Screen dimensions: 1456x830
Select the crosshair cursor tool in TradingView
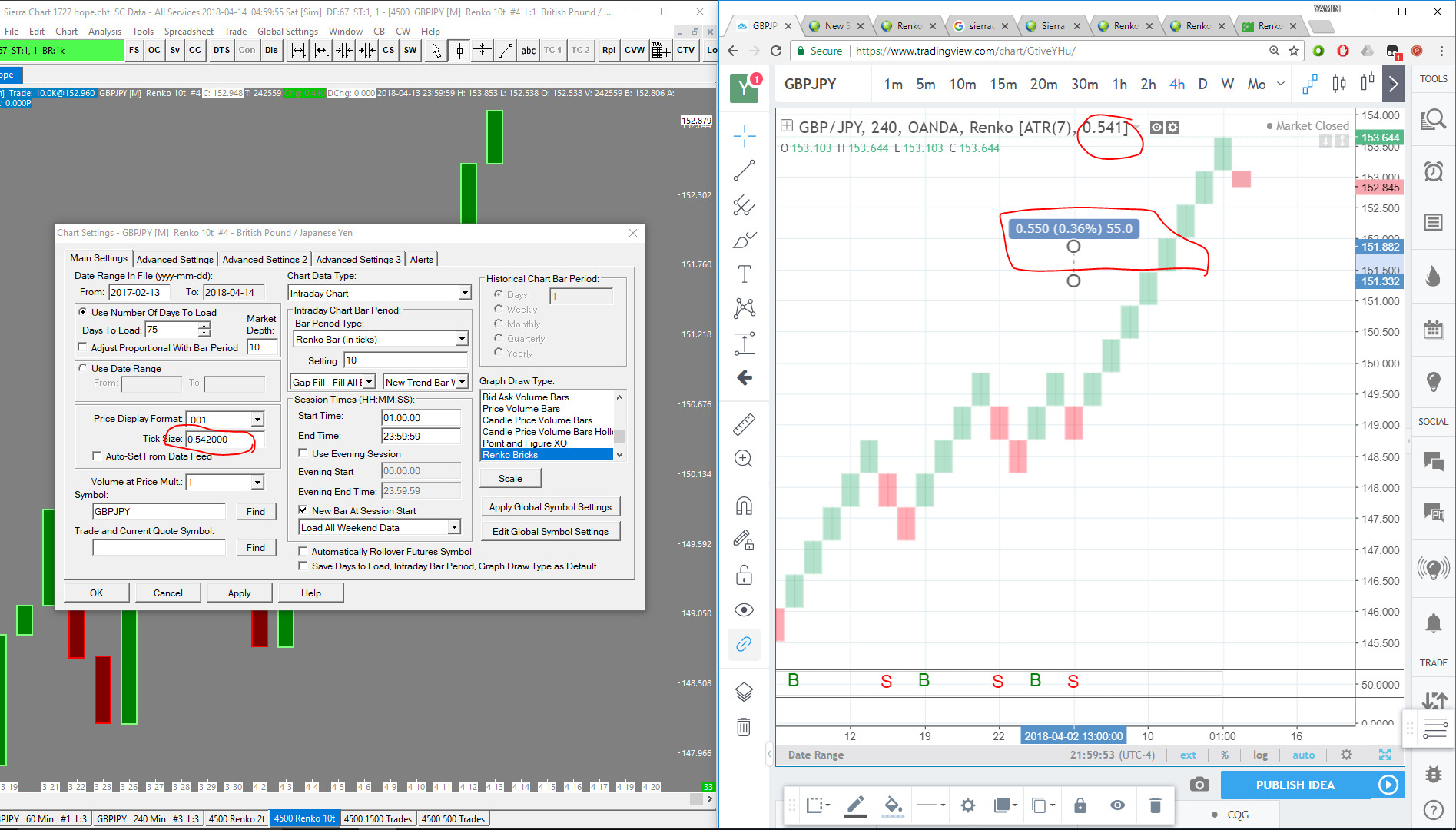744,136
